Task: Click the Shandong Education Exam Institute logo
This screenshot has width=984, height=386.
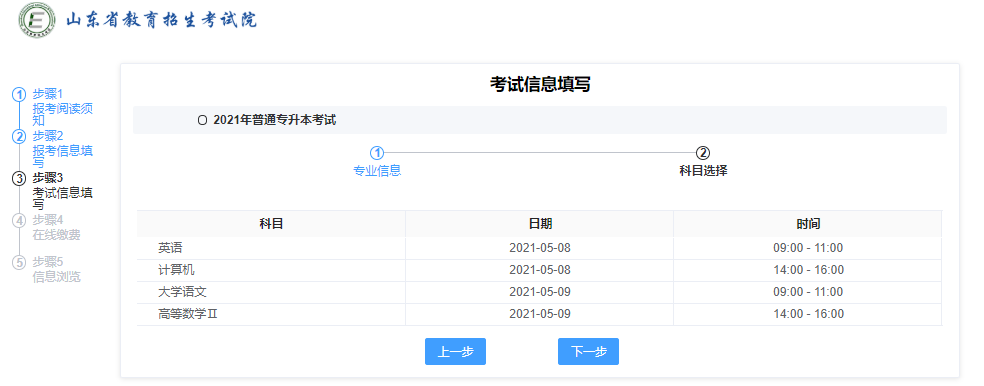Action: (x=37, y=20)
